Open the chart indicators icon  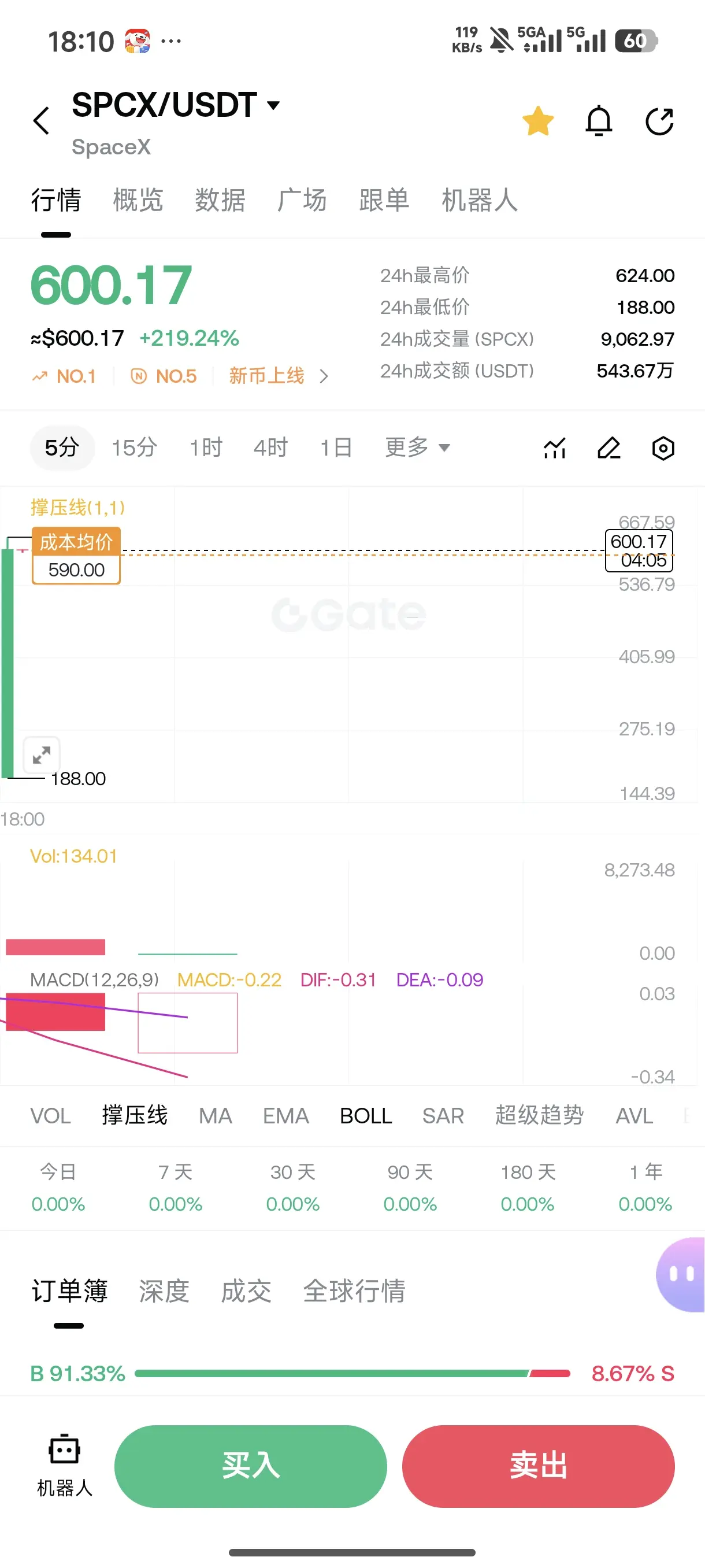pyautogui.click(x=554, y=448)
